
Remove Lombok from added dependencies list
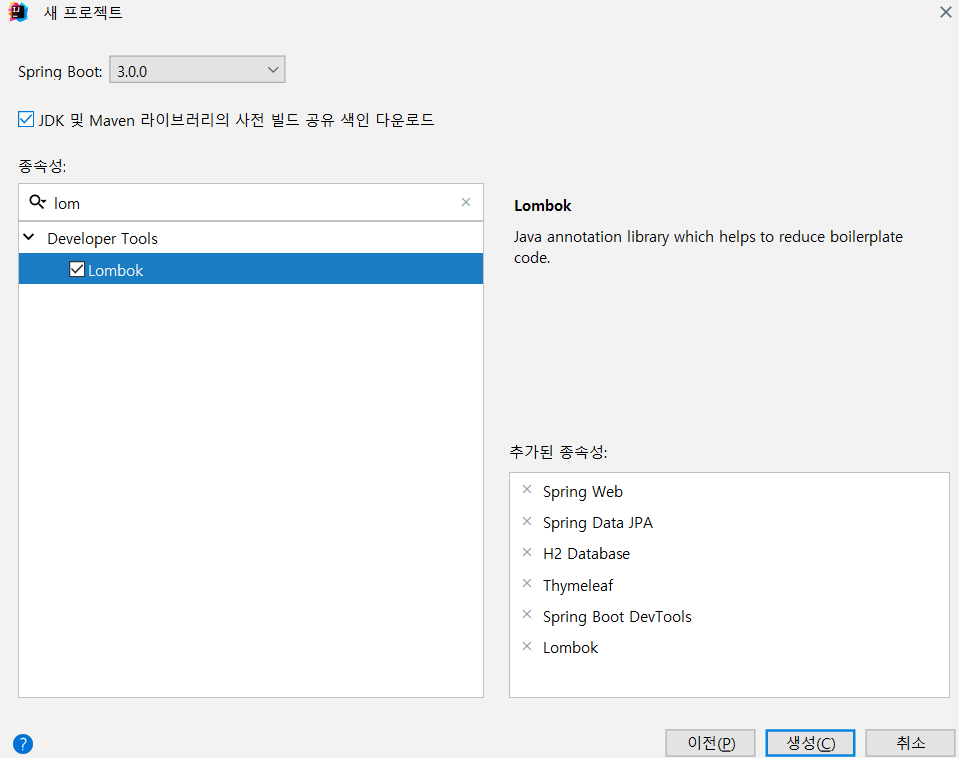pos(527,646)
